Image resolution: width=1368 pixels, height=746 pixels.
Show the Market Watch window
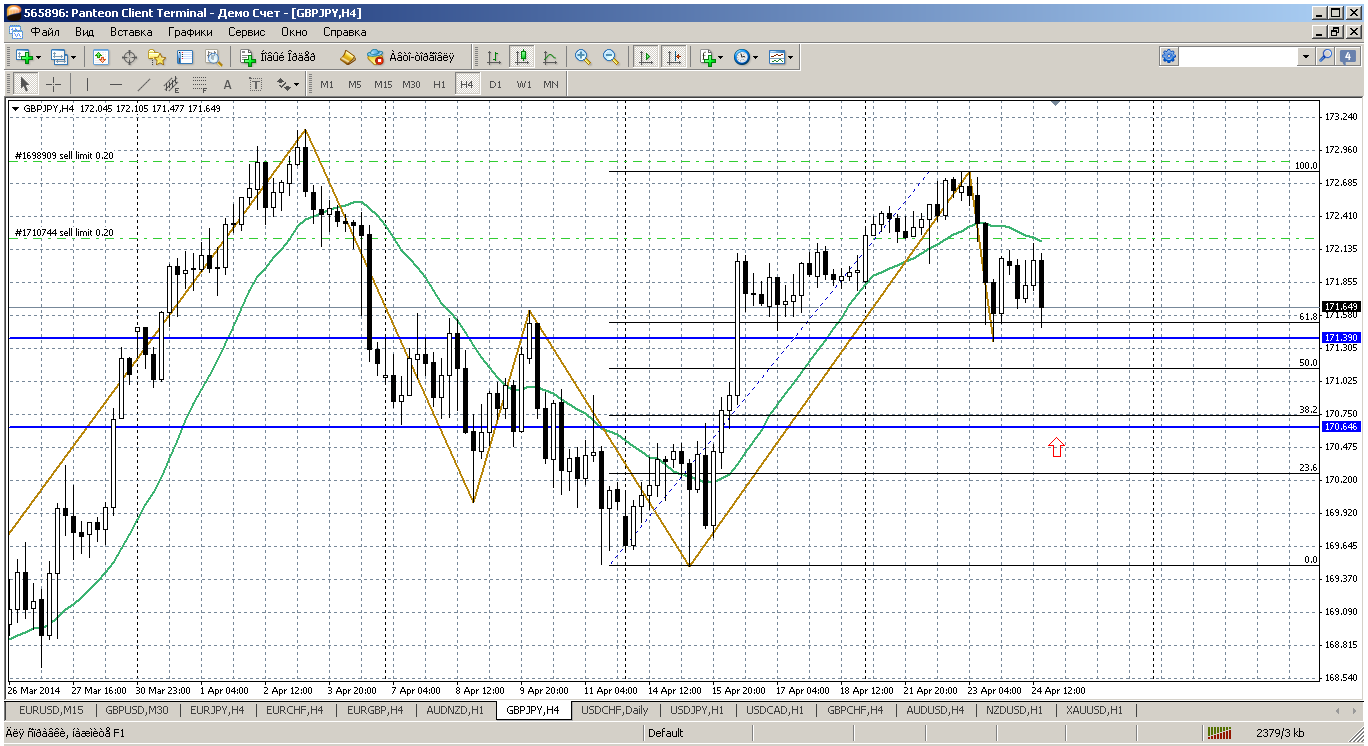point(102,57)
